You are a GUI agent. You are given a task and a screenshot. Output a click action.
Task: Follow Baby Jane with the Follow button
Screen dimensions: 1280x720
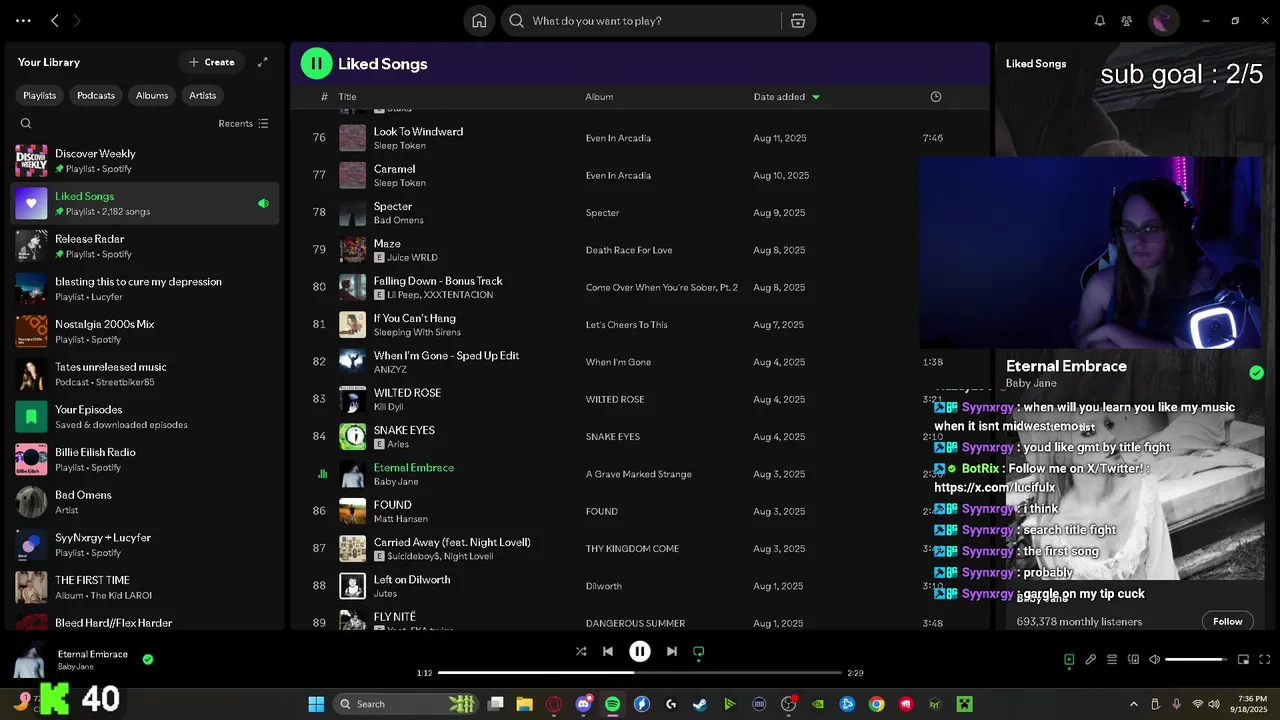(x=1227, y=621)
